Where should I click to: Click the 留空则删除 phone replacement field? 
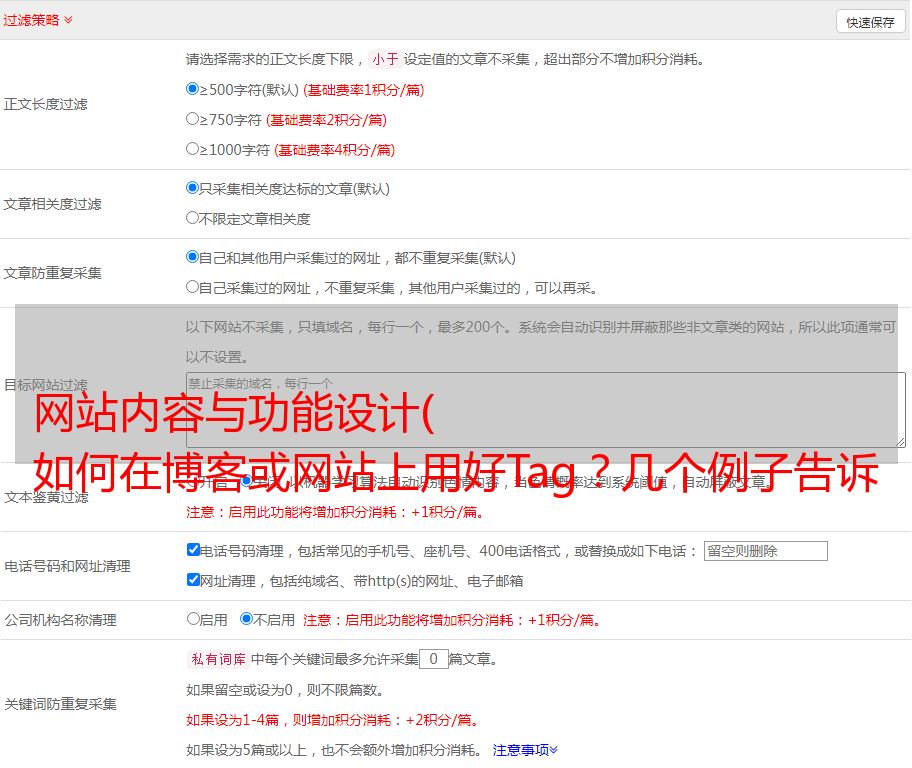coord(765,551)
